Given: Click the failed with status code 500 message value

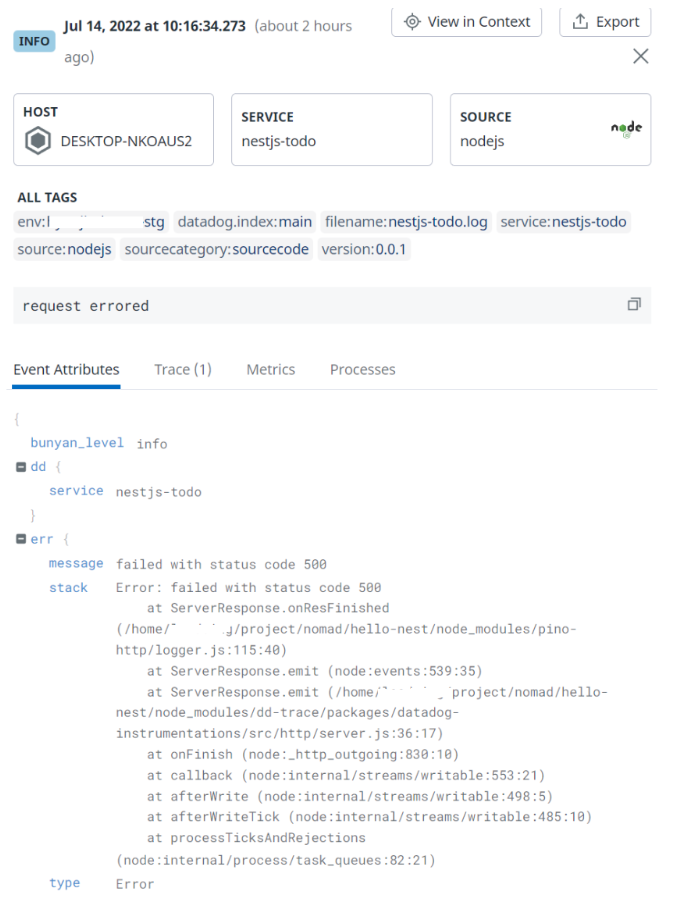Looking at the screenshot, I should click(221, 565).
